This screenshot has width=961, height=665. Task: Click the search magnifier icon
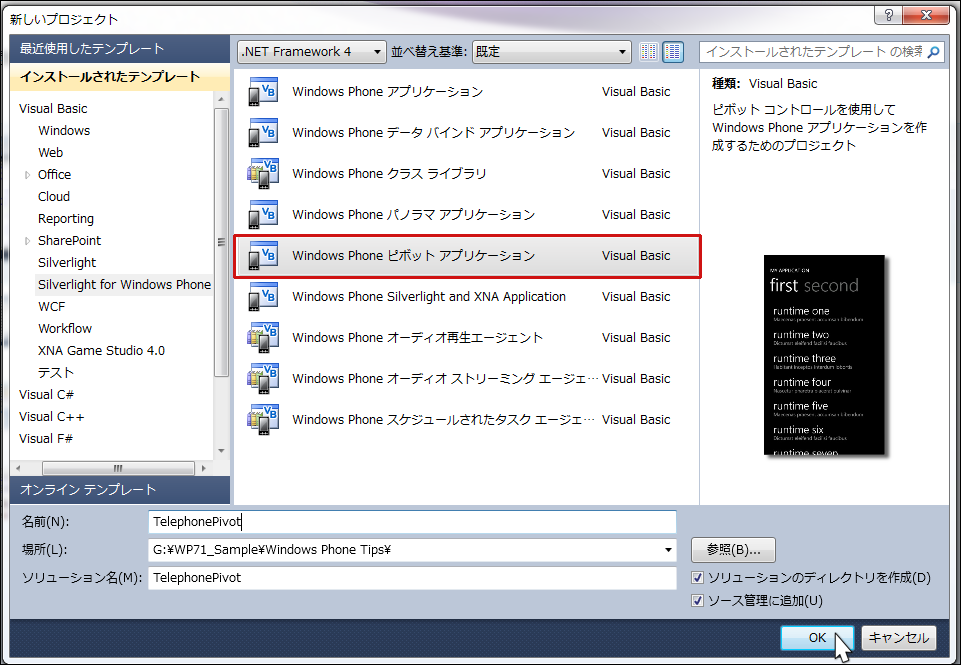[933, 52]
